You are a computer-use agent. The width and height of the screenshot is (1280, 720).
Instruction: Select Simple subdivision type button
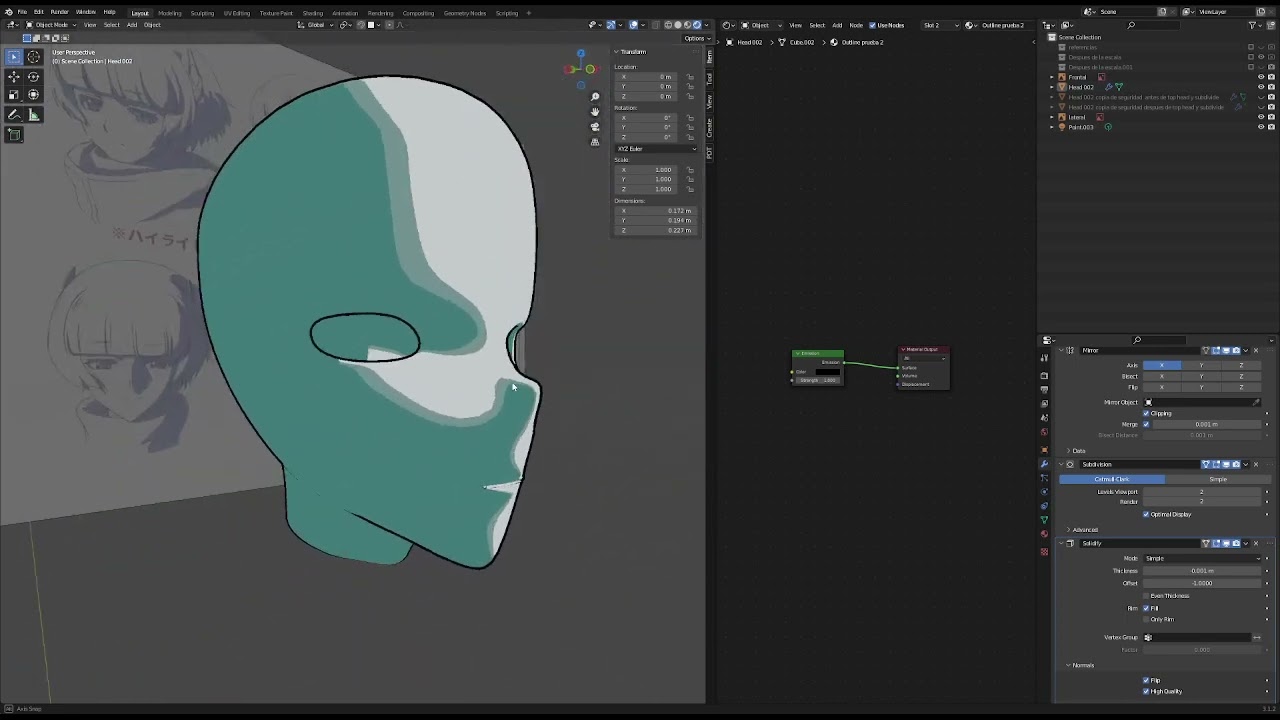[1217, 479]
